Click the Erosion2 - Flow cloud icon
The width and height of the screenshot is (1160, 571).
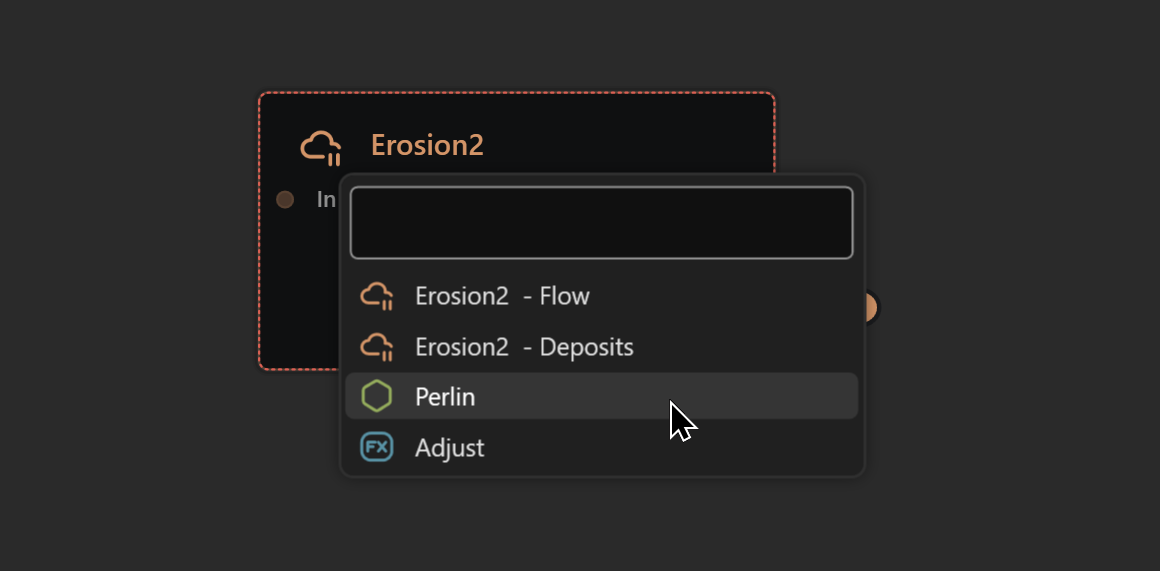click(376, 296)
